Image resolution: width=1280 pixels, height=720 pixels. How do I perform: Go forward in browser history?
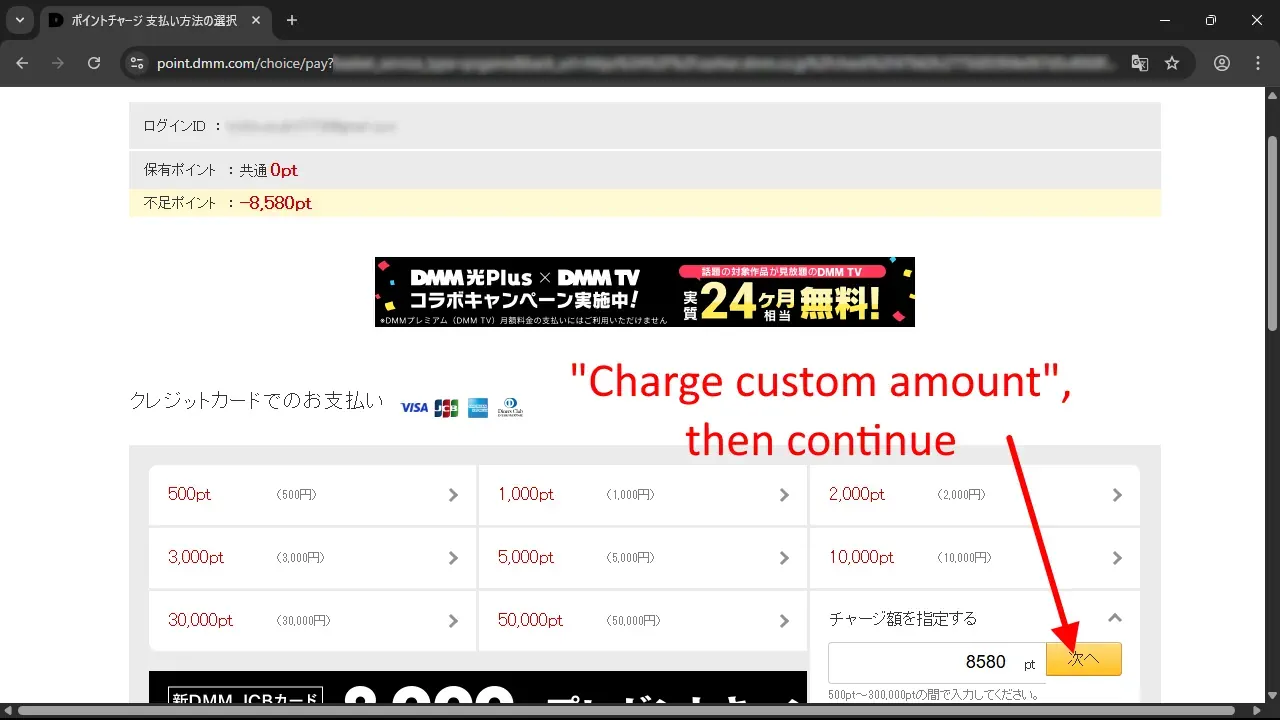(x=58, y=63)
